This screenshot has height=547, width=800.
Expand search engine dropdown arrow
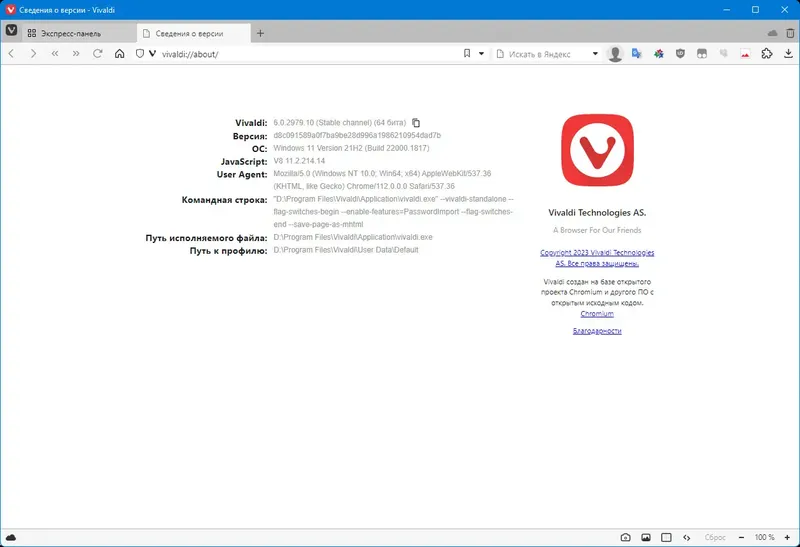(x=595, y=54)
